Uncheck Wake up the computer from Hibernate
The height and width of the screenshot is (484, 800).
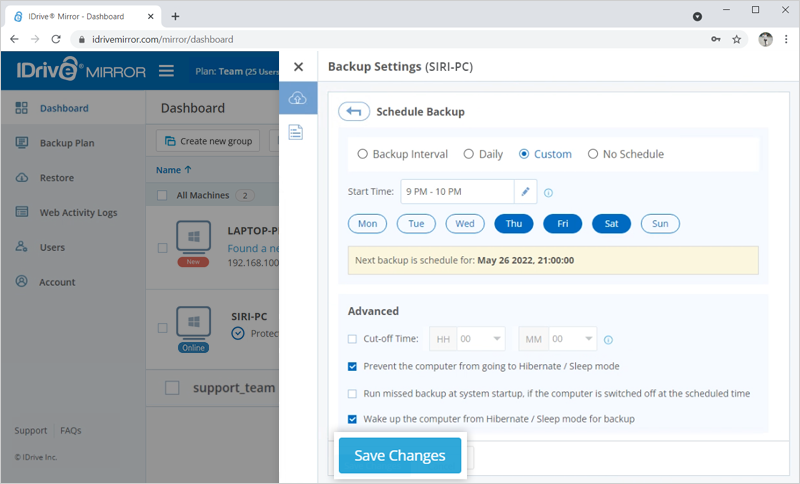pos(352,419)
